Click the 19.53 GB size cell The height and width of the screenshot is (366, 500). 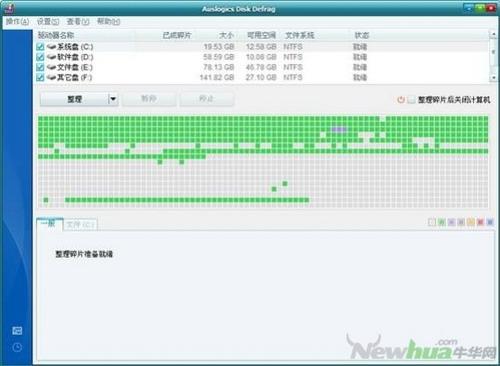point(219,47)
